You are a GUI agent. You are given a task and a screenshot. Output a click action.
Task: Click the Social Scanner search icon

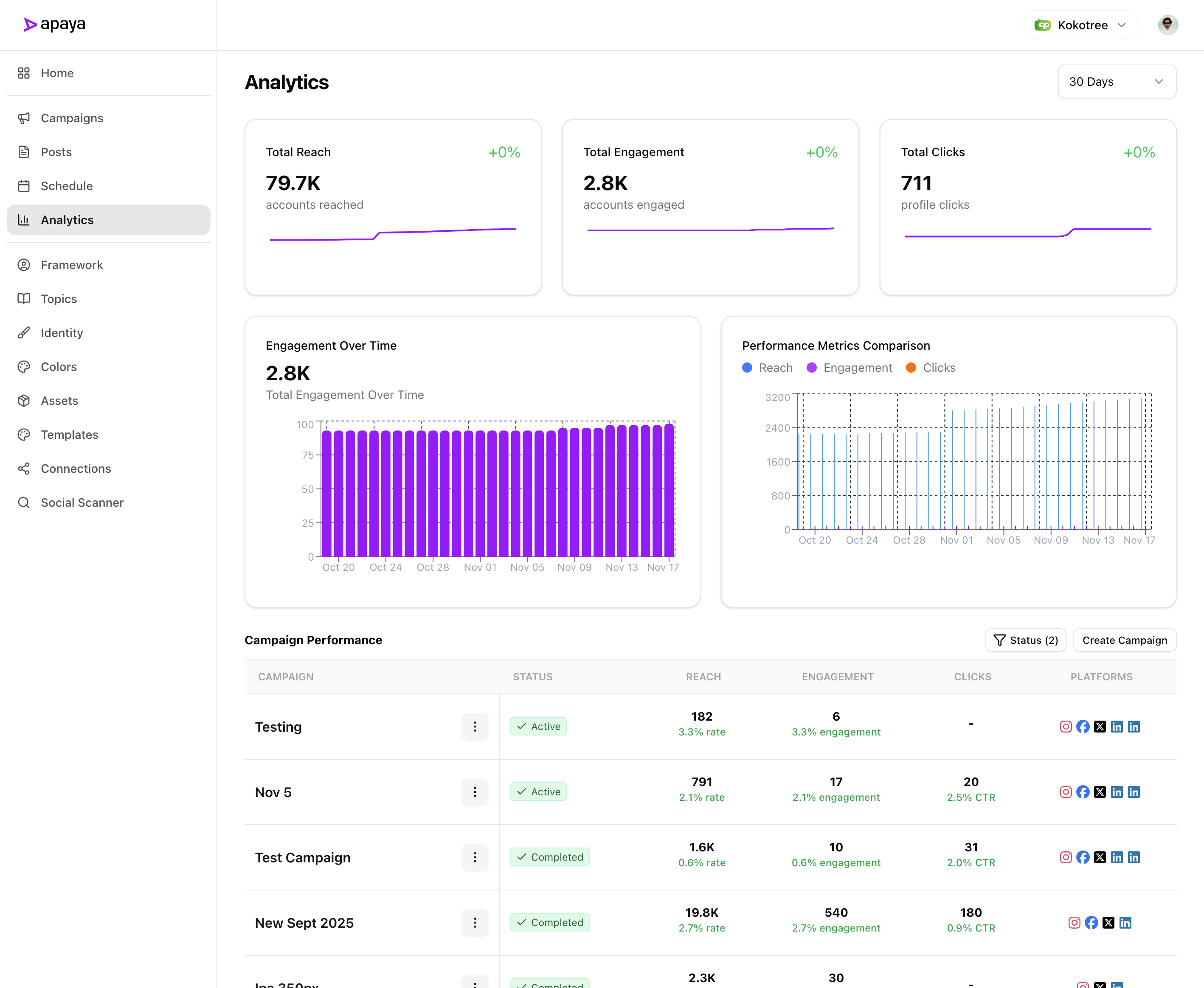(23, 502)
